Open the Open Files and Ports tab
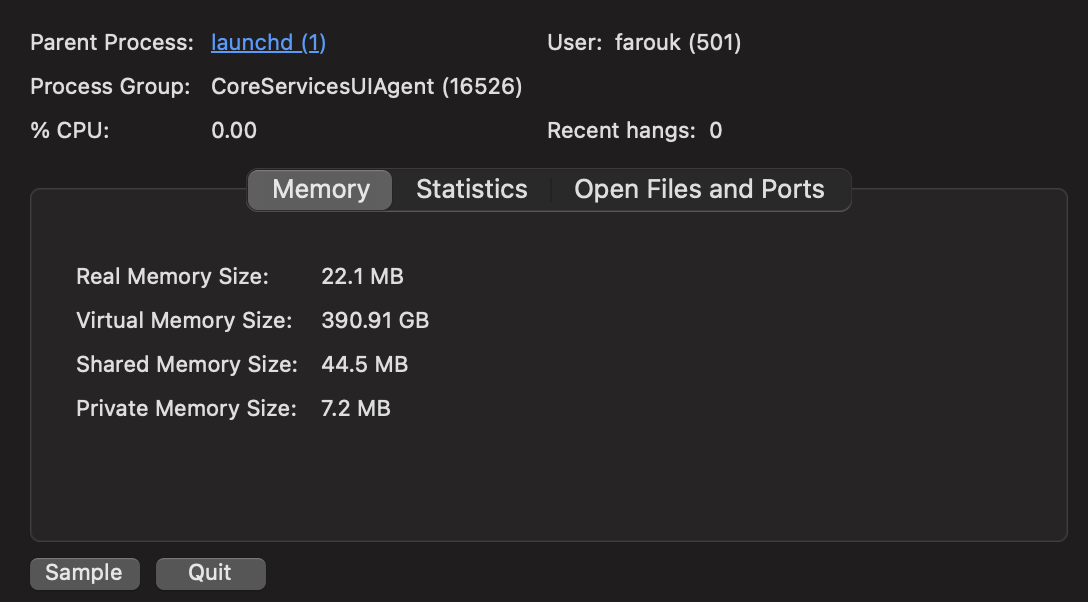The image size is (1088, 602). 699,190
